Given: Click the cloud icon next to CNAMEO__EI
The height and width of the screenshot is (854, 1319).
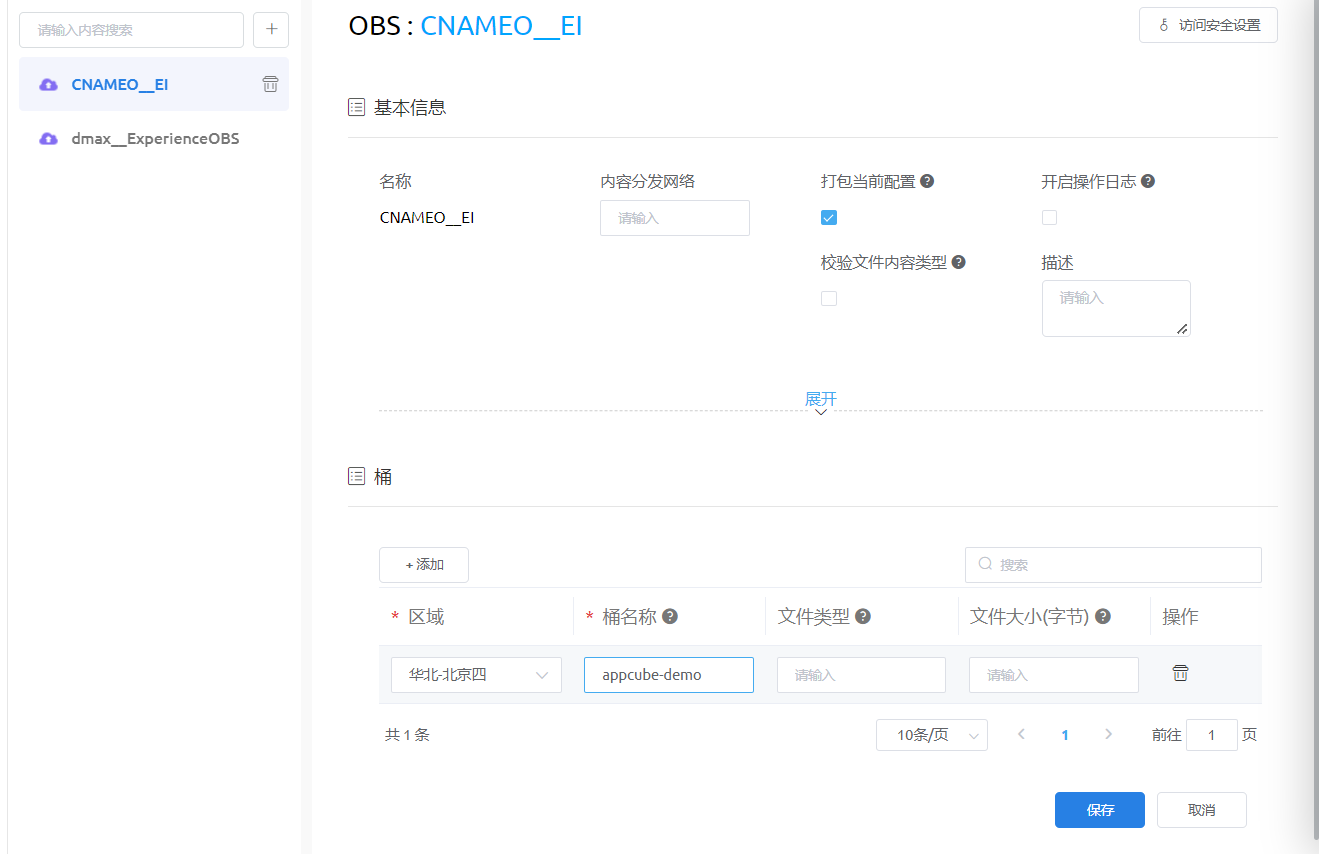Looking at the screenshot, I should (x=48, y=85).
